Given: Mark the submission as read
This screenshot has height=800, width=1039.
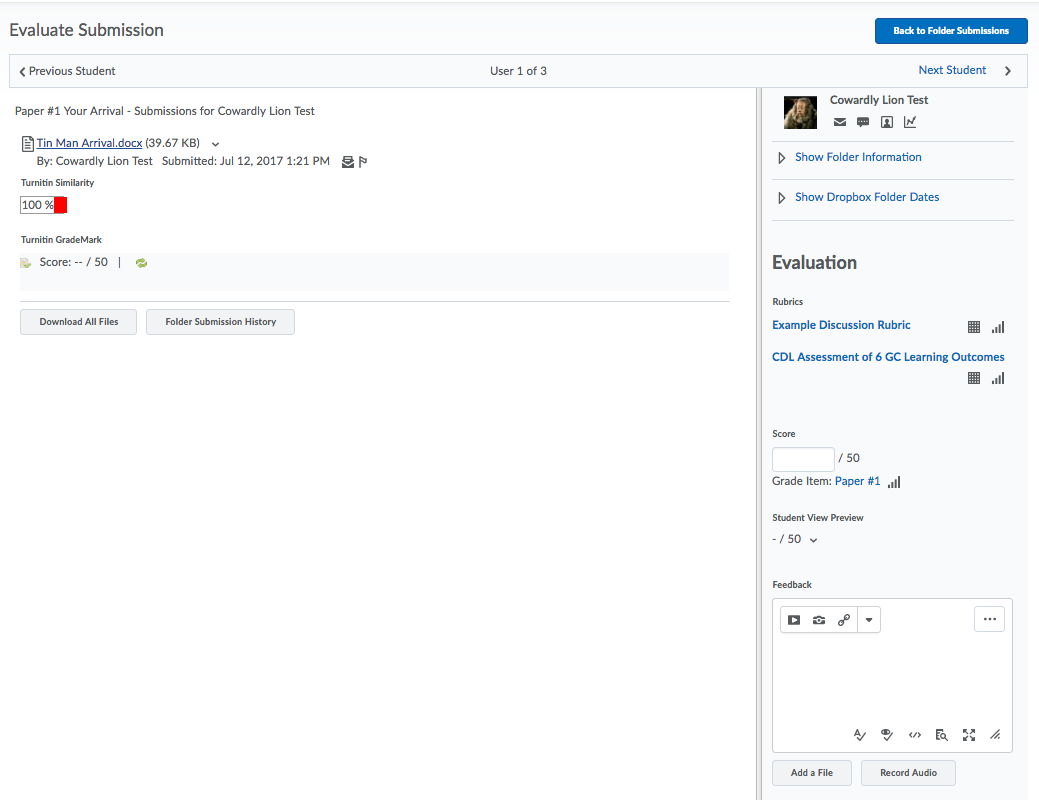Looking at the screenshot, I should (x=344, y=161).
